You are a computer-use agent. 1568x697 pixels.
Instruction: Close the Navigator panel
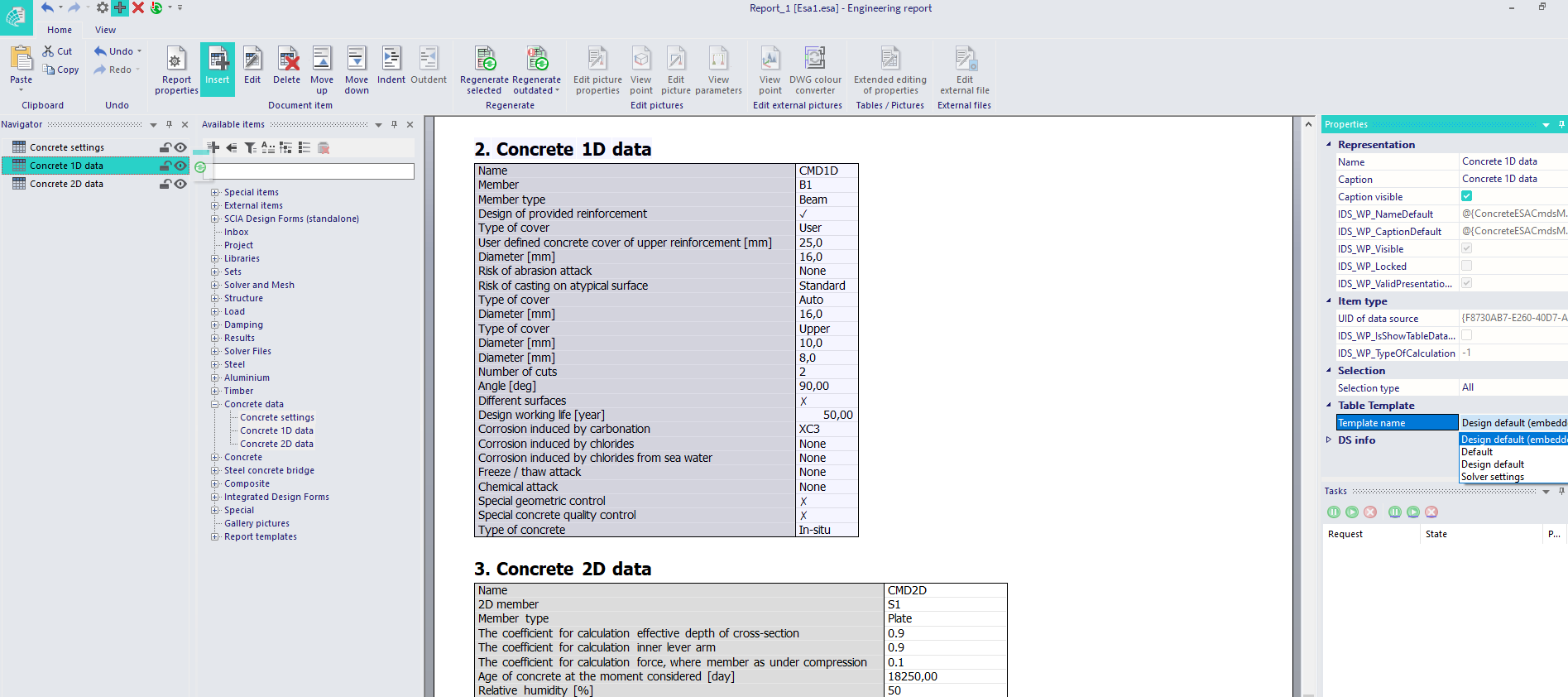coord(185,124)
